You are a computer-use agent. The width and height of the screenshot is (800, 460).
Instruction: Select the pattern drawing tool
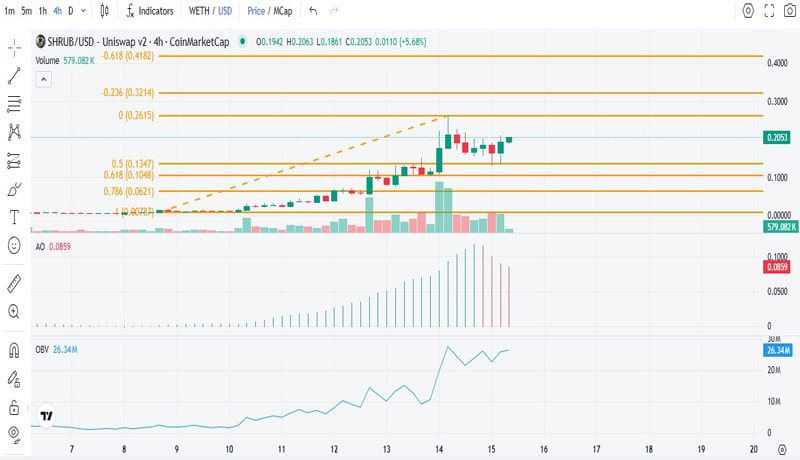[14, 132]
